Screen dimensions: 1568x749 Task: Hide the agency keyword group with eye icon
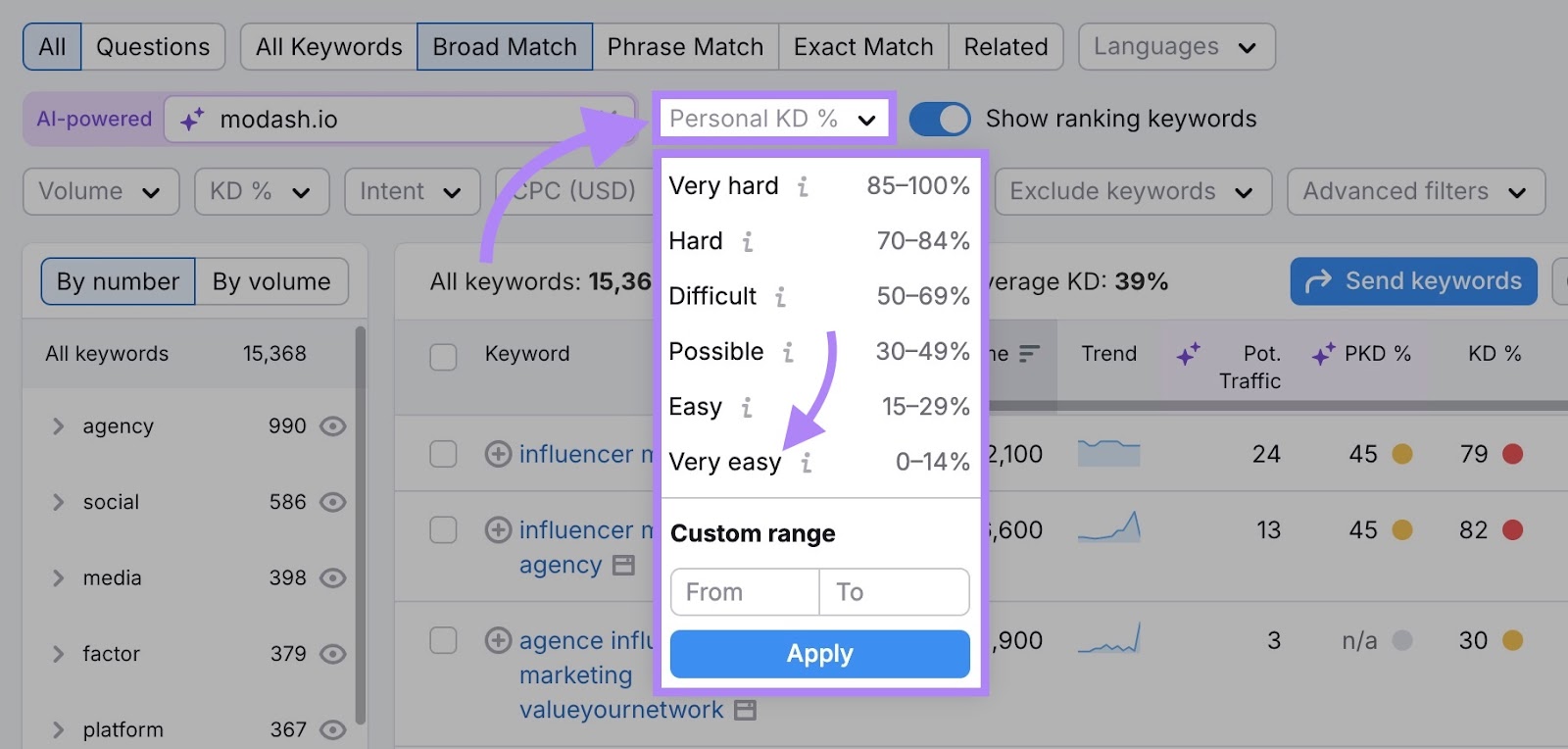coord(333,426)
